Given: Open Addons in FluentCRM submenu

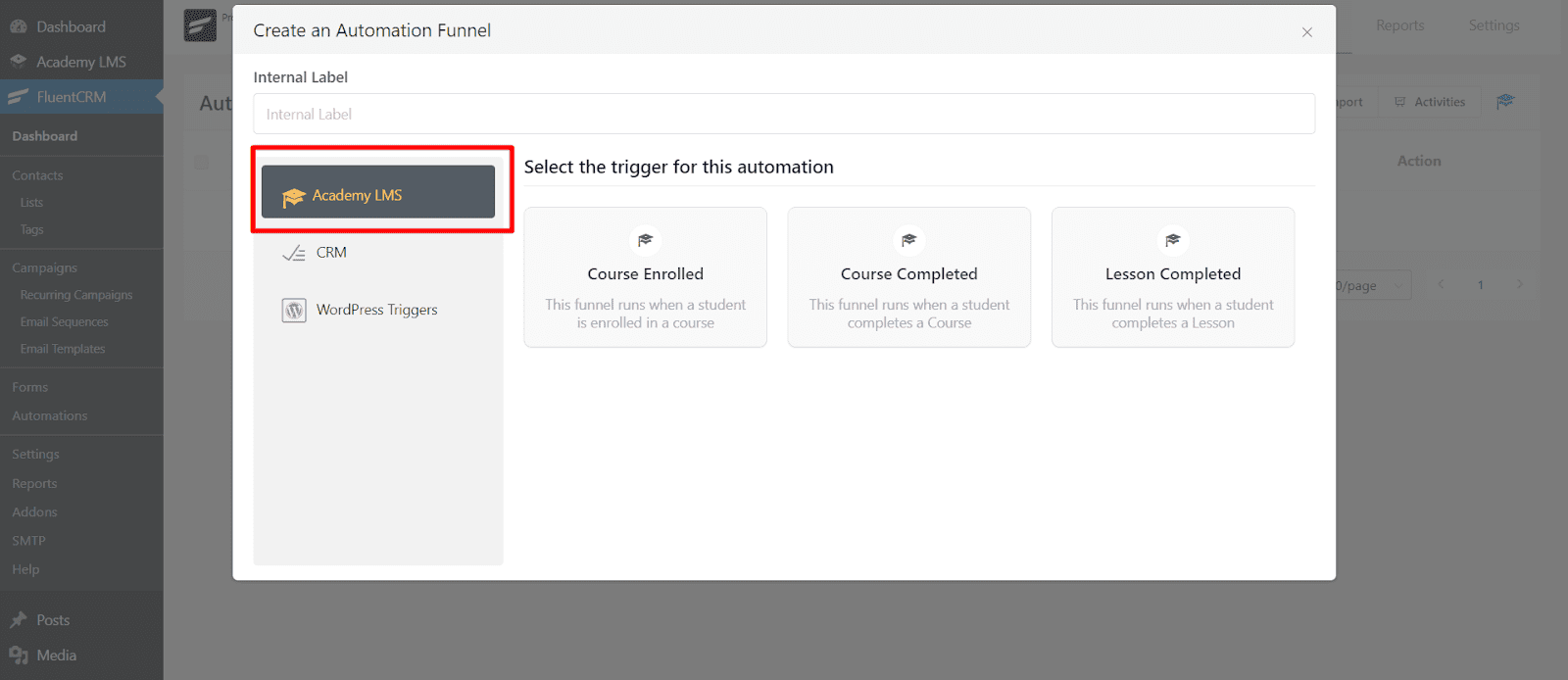Looking at the screenshot, I should point(35,511).
